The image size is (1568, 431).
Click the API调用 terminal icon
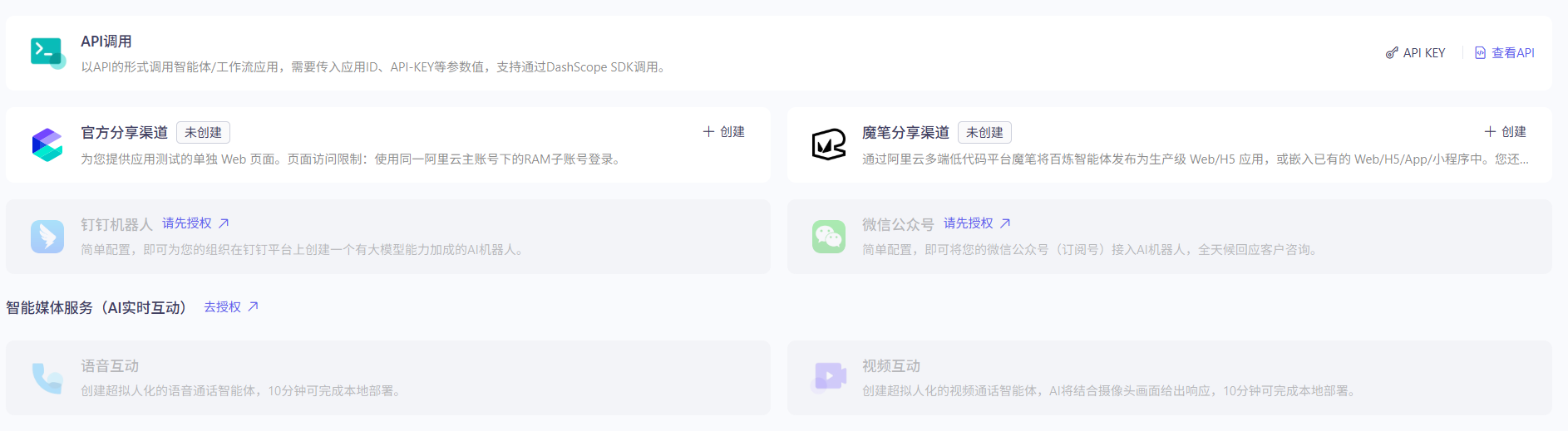pos(47,53)
